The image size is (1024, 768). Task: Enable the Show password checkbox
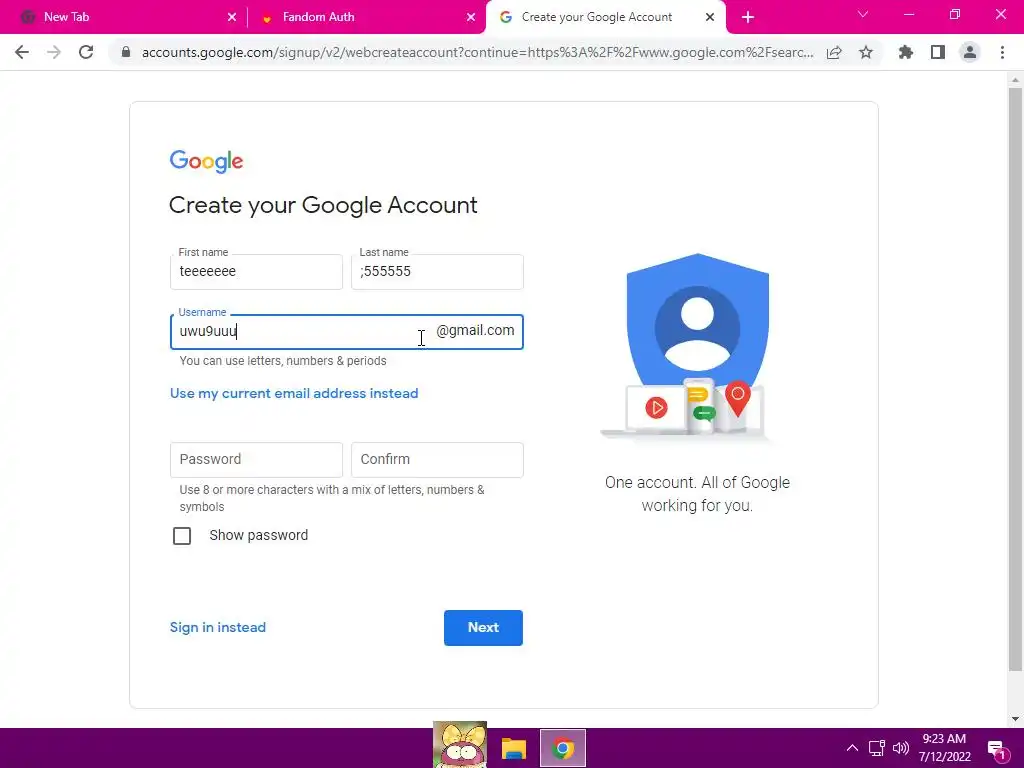(182, 536)
